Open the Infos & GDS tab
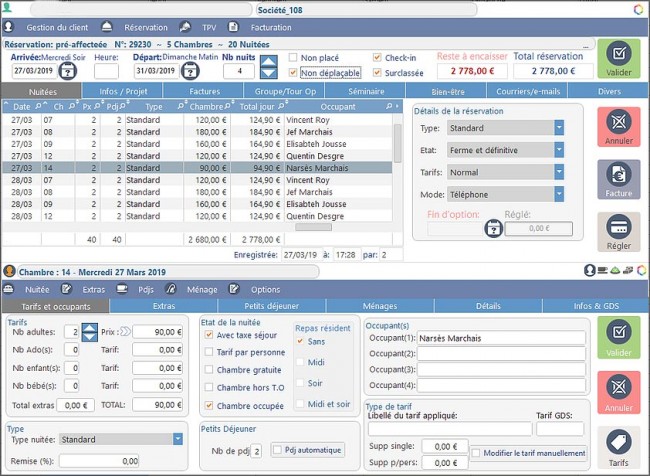Viewport: 650px width, 476px height. 596,306
